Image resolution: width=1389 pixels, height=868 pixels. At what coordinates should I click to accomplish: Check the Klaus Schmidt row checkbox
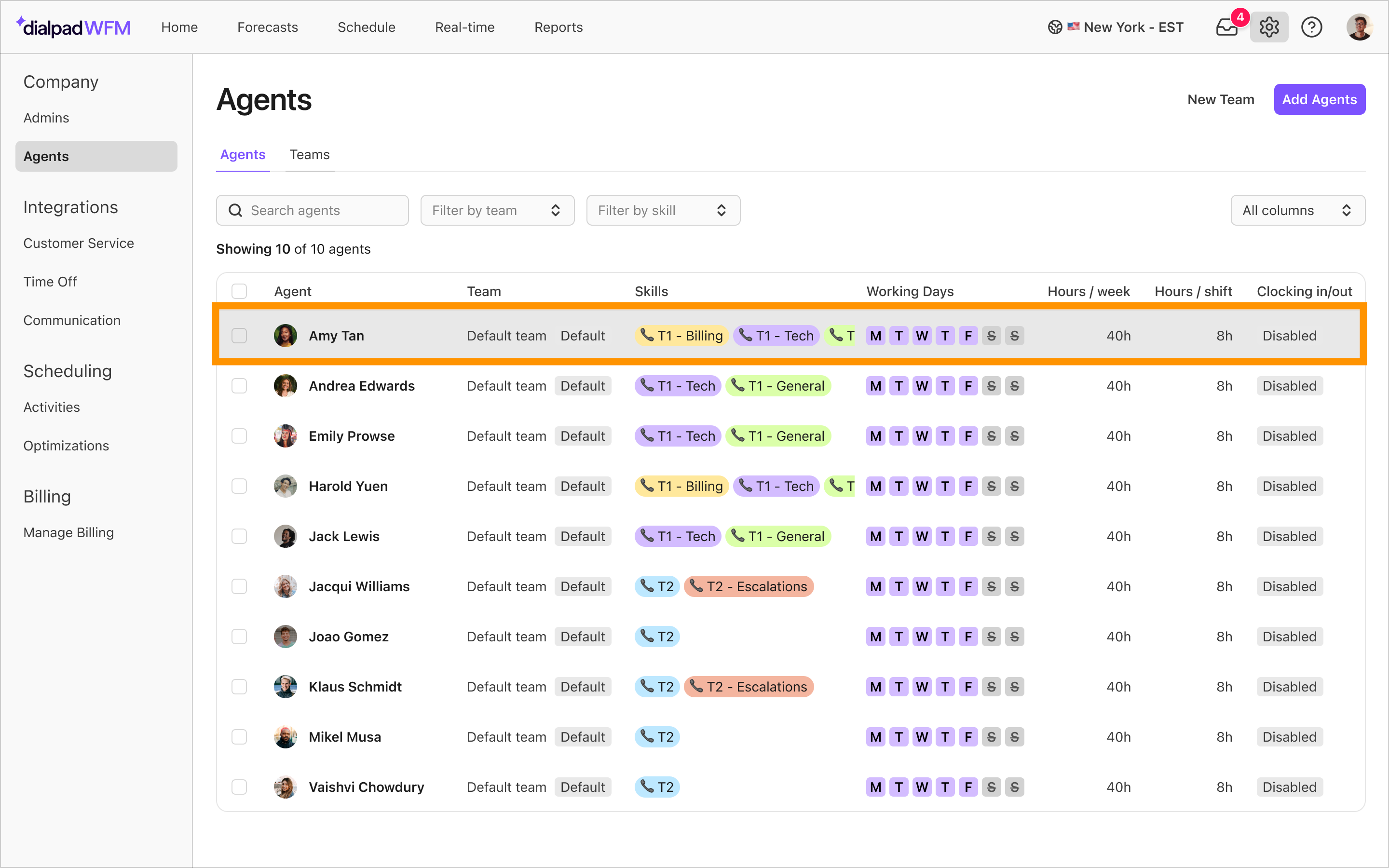(x=239, y=687)
